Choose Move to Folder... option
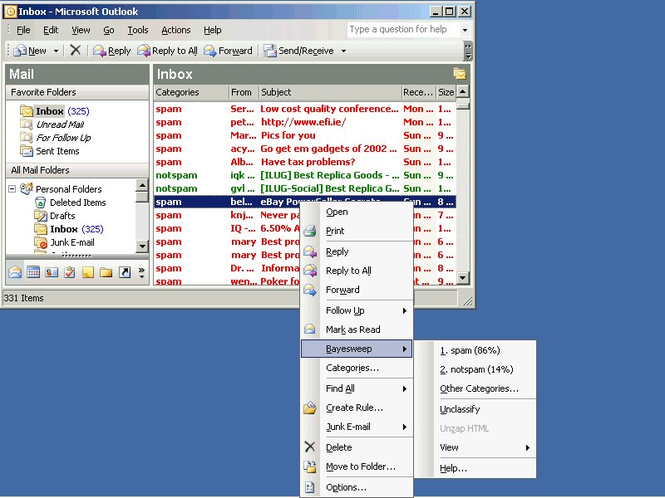This screenshot has height=498, width=665. coord(357,467)
